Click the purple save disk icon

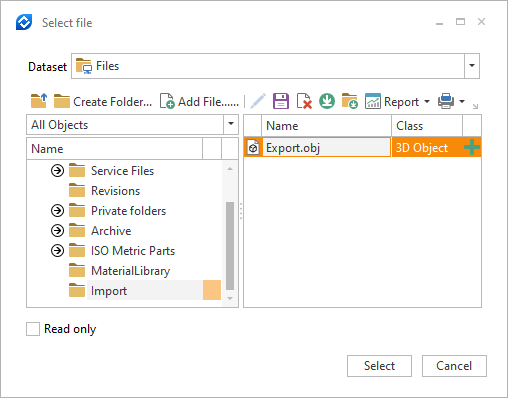click(x=281, y=101)
